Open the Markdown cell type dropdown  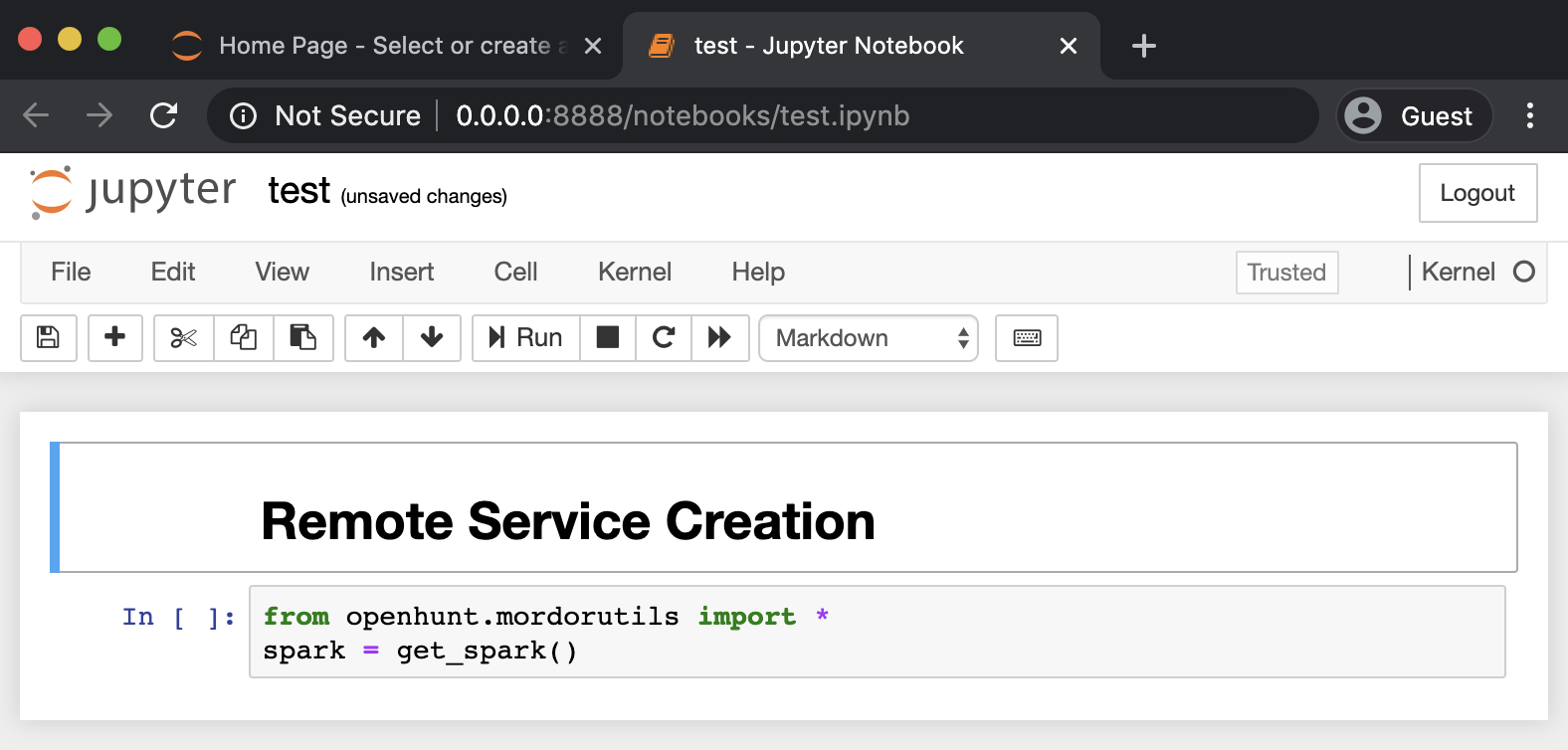click(869, 338)
